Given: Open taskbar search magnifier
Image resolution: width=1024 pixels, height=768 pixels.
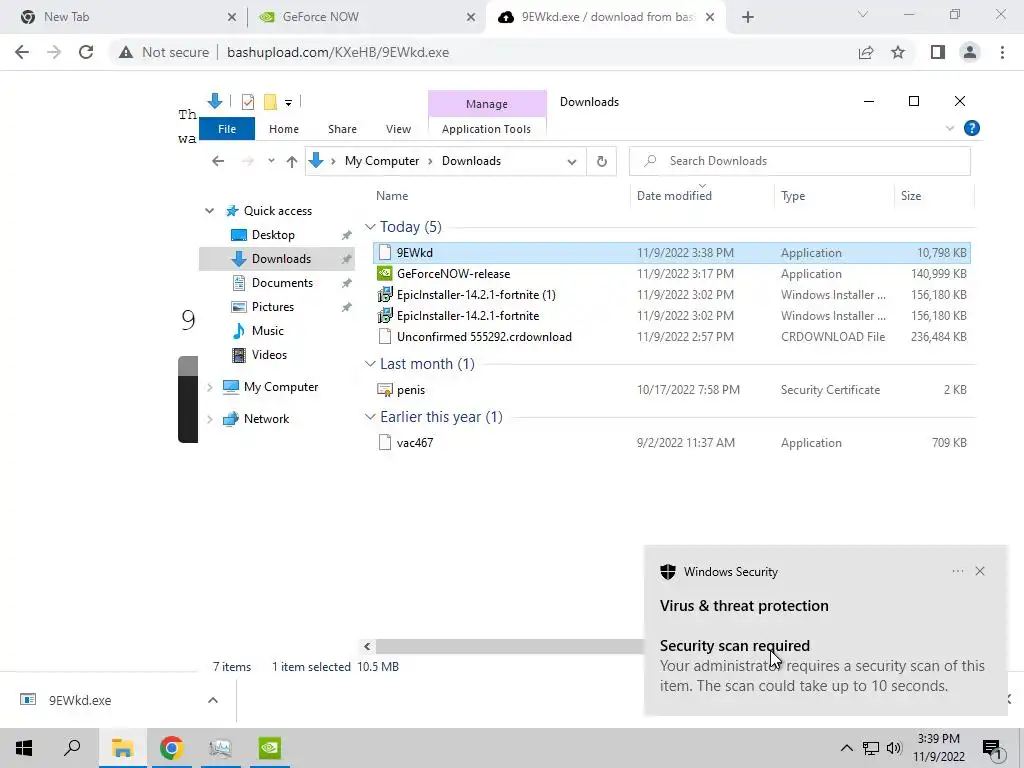Looking at the screenshot, I should click(x=72, y=748).
